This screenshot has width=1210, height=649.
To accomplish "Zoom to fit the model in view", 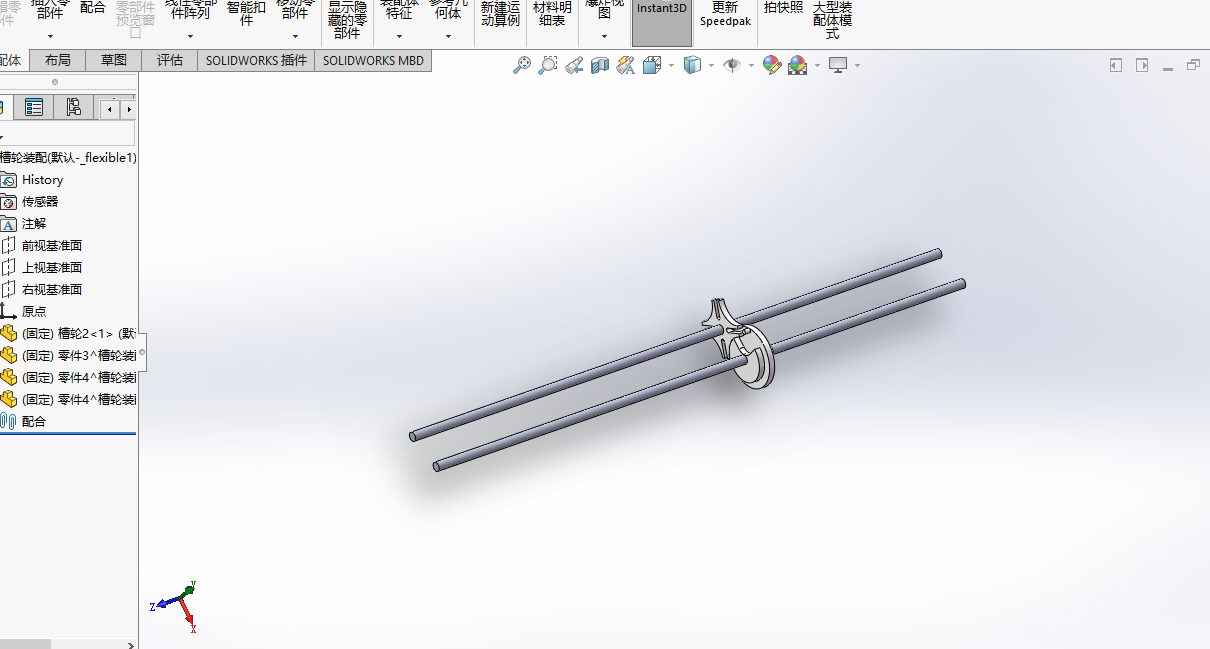I will pos(522,65).
